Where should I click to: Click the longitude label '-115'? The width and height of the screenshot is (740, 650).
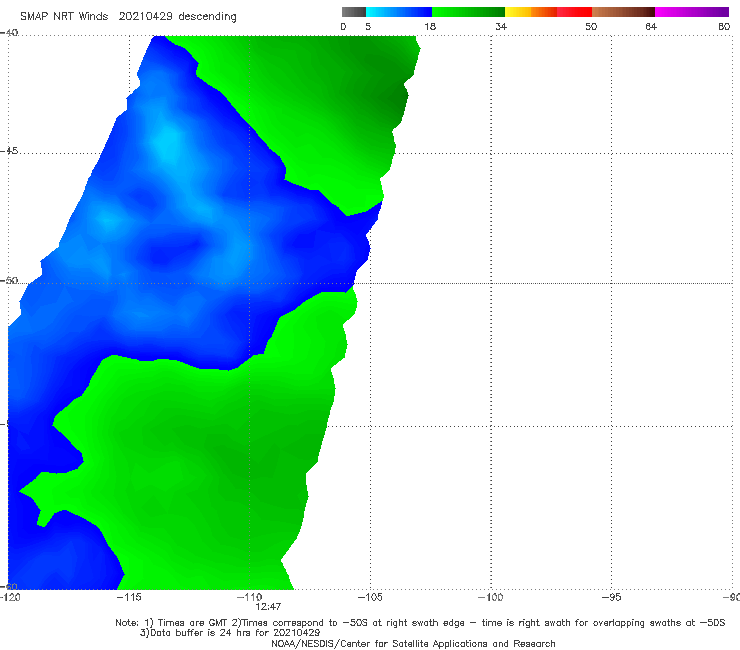pos(129,597)
